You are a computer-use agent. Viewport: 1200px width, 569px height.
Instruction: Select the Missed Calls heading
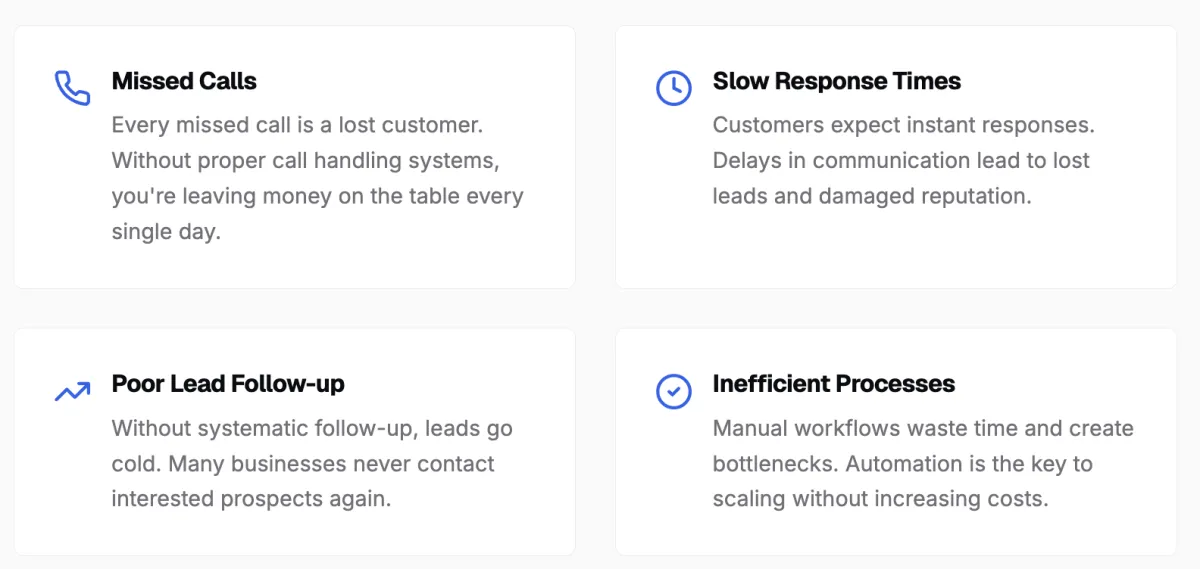point(184,81)
